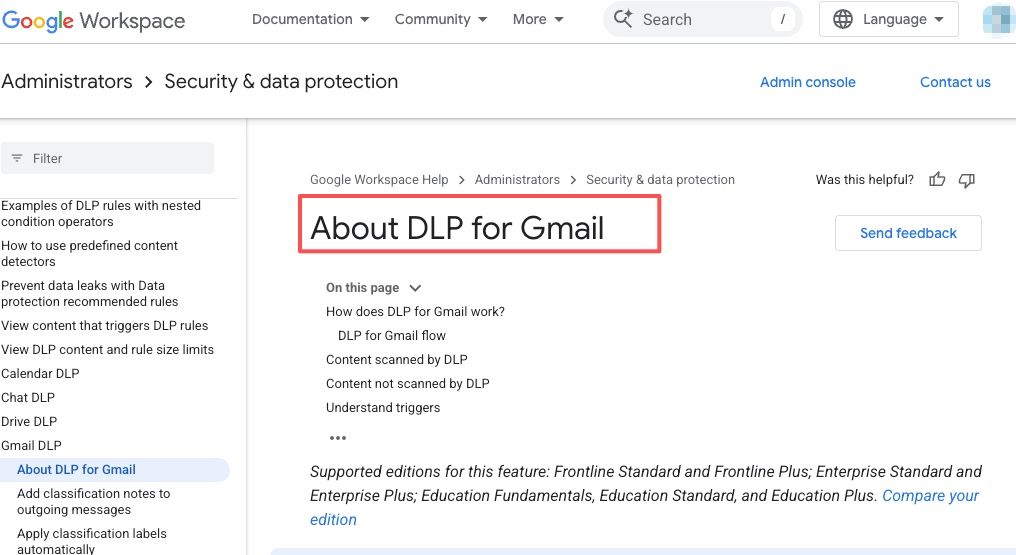Select Chat DLP in sidebar

point(28,398)
